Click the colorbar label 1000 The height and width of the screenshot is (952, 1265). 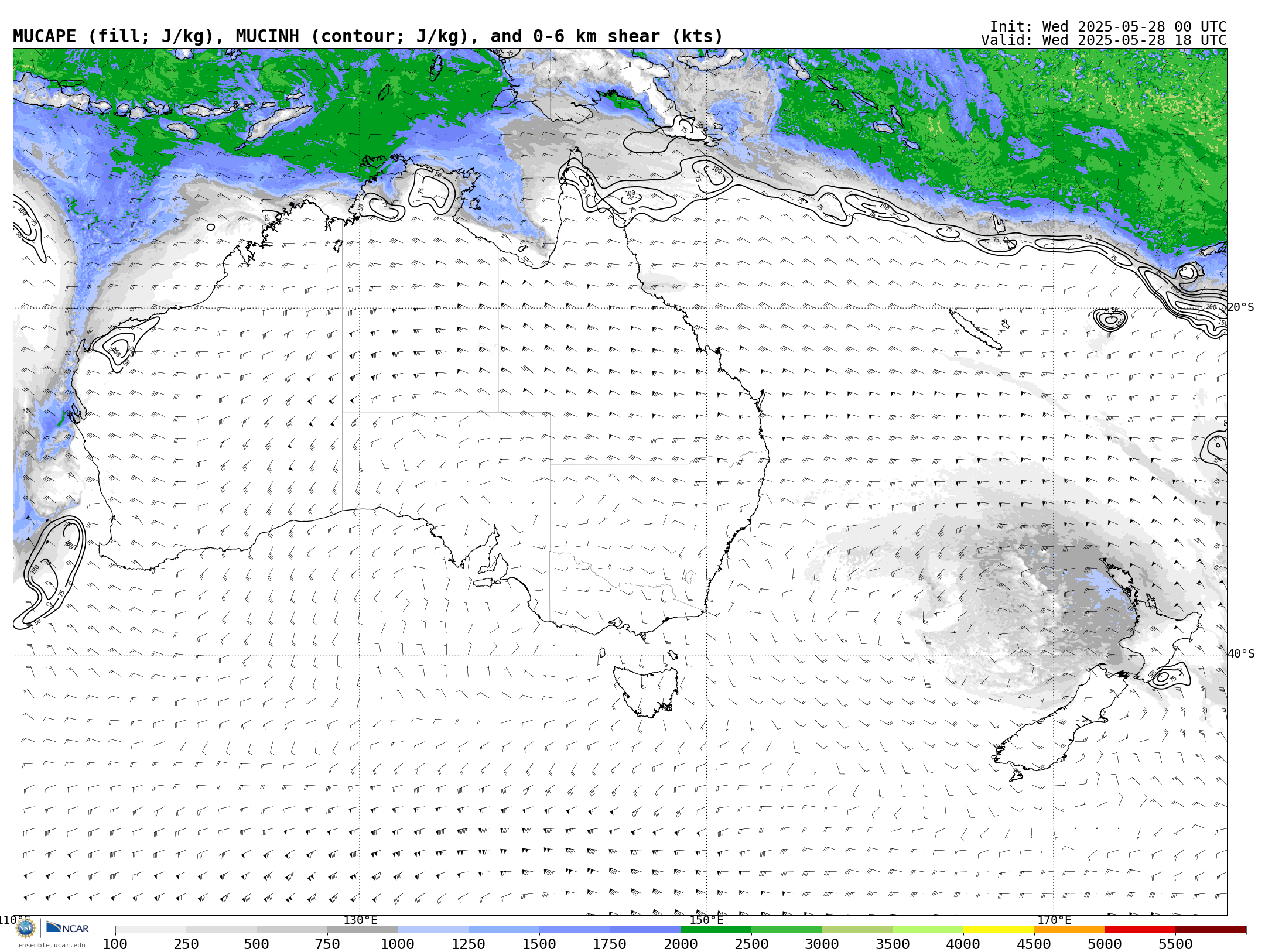pos(398,944)
